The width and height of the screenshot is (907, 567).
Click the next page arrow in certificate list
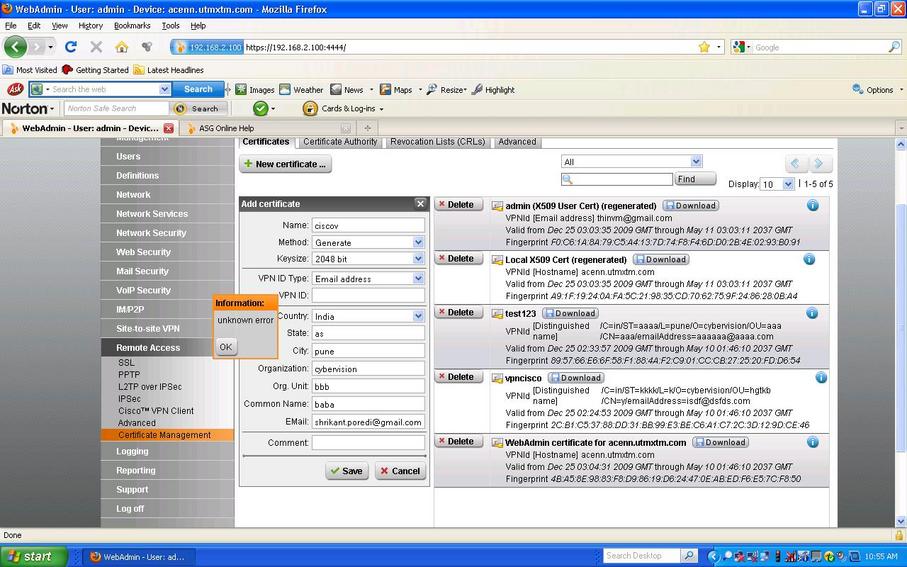(x=820, y=164)
